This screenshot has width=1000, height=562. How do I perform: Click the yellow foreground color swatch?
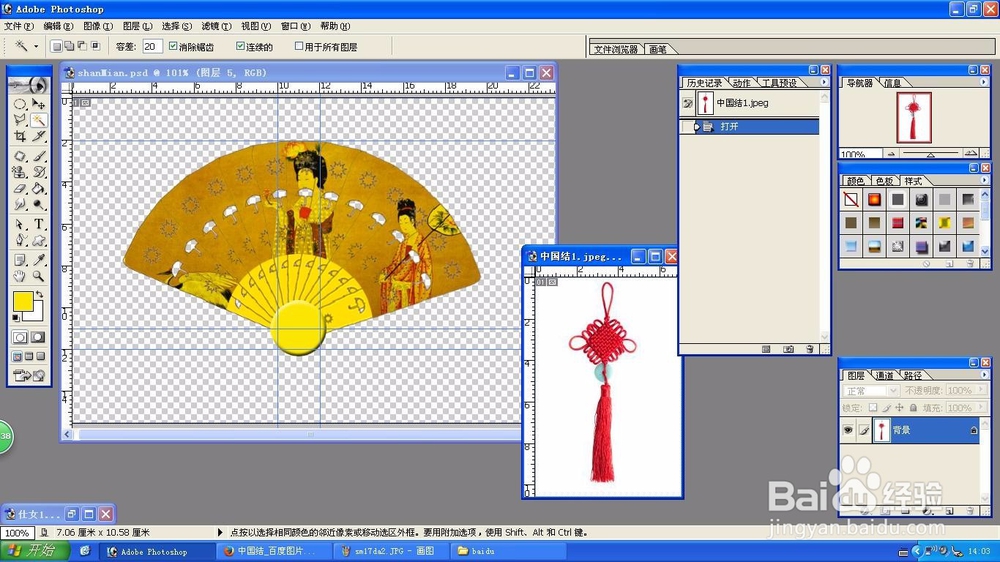point(23,302)
